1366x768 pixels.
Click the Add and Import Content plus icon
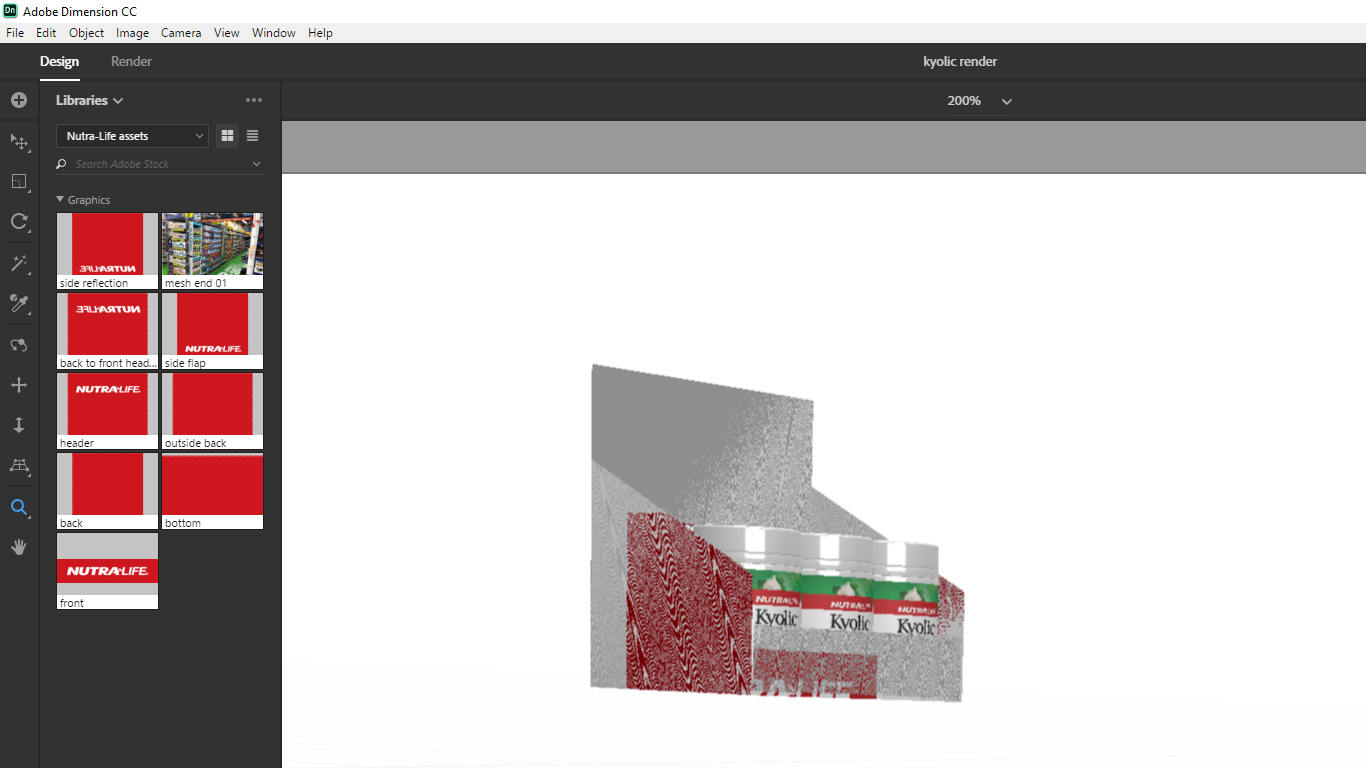[x=19, y=100]
